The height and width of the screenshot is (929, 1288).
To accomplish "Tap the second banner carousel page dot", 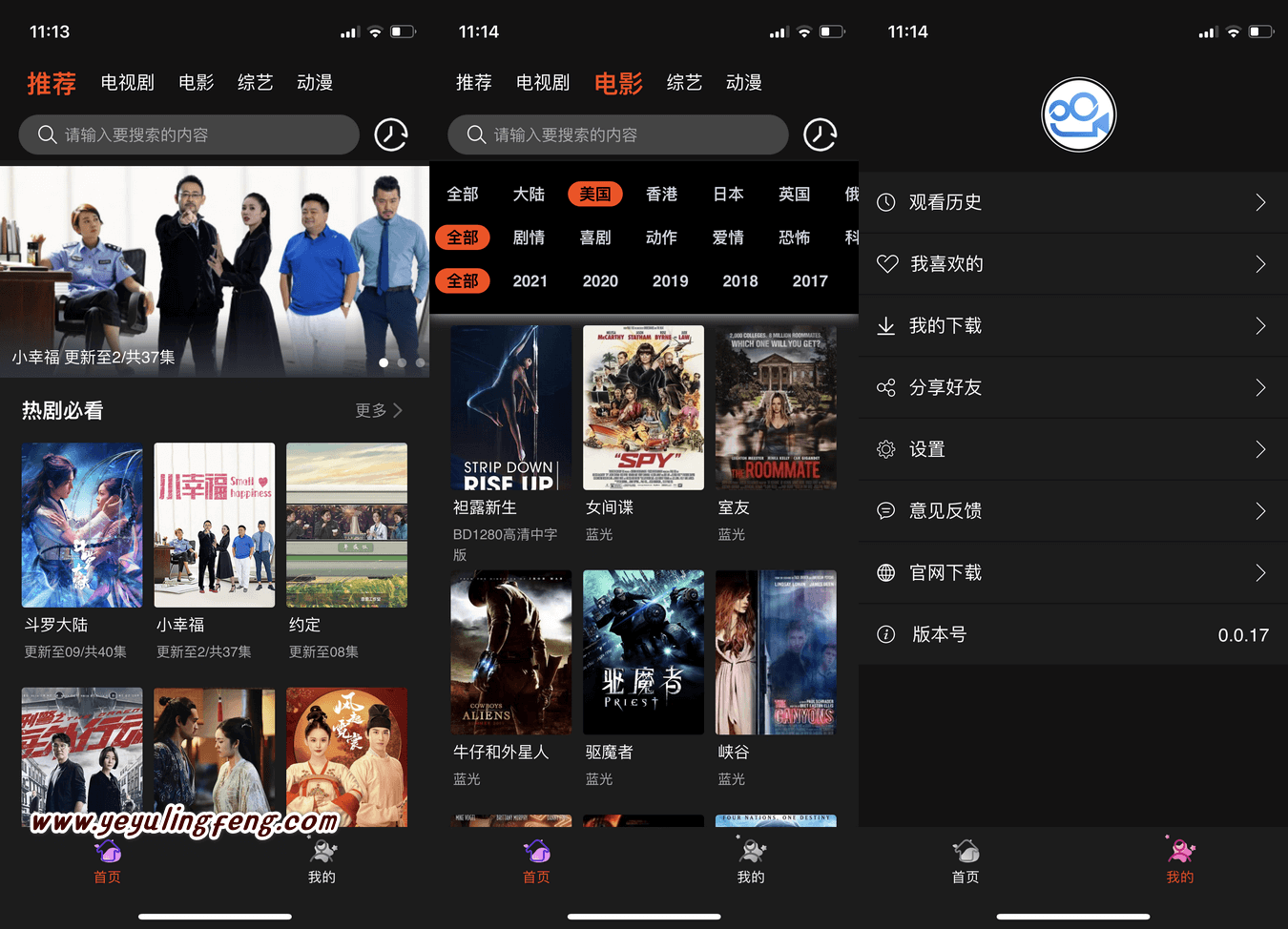I will pos(402,362).
